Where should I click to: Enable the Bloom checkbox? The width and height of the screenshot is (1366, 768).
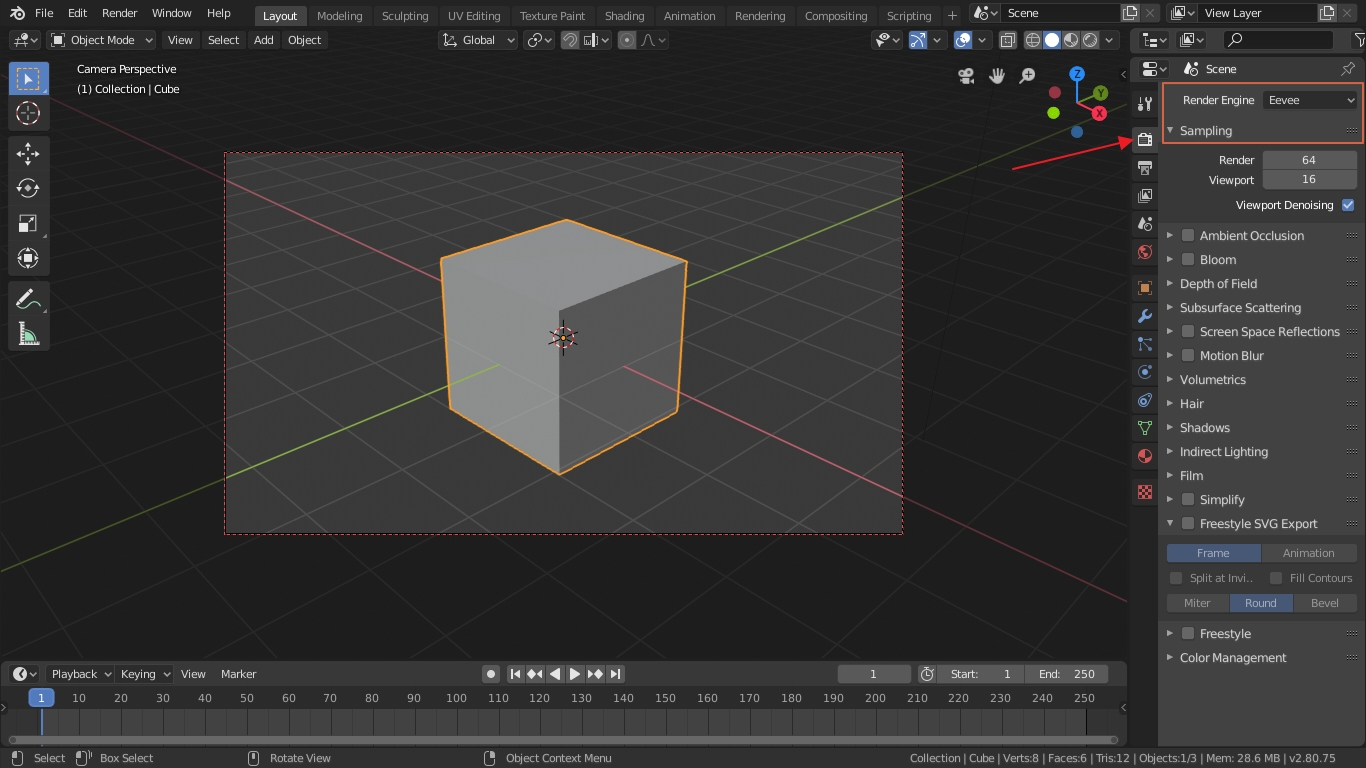pyautogui.click(x=1188, y=260)
